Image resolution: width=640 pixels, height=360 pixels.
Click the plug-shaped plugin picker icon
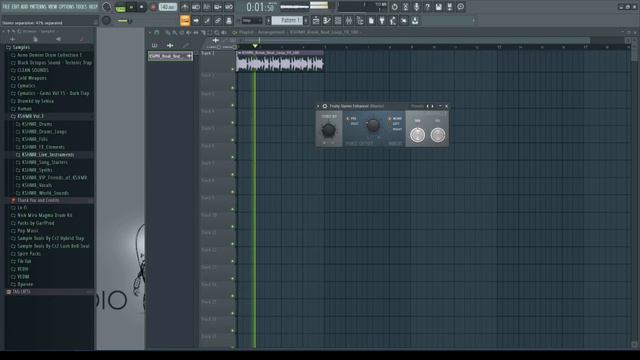[382, 20]
